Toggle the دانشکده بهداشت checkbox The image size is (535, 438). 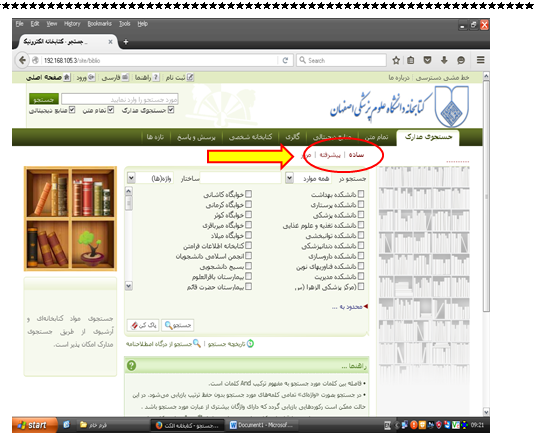pyautogui.click(x=361, y=194)
